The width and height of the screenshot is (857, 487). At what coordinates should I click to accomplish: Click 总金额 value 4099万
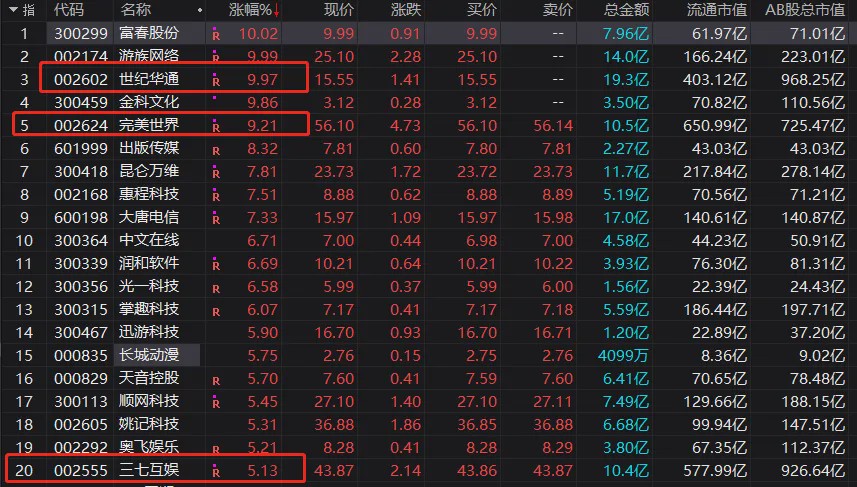click(x=623, y=355)
